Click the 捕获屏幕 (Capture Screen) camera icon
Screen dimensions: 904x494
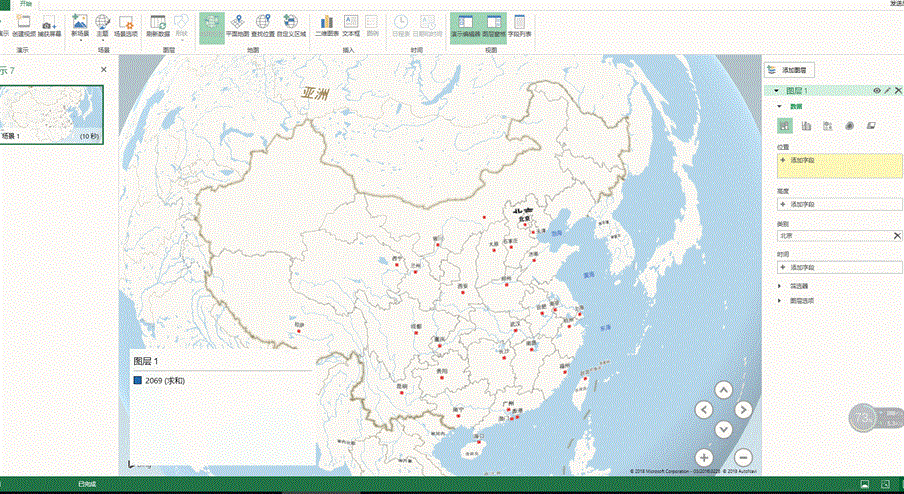coord(49,24)
